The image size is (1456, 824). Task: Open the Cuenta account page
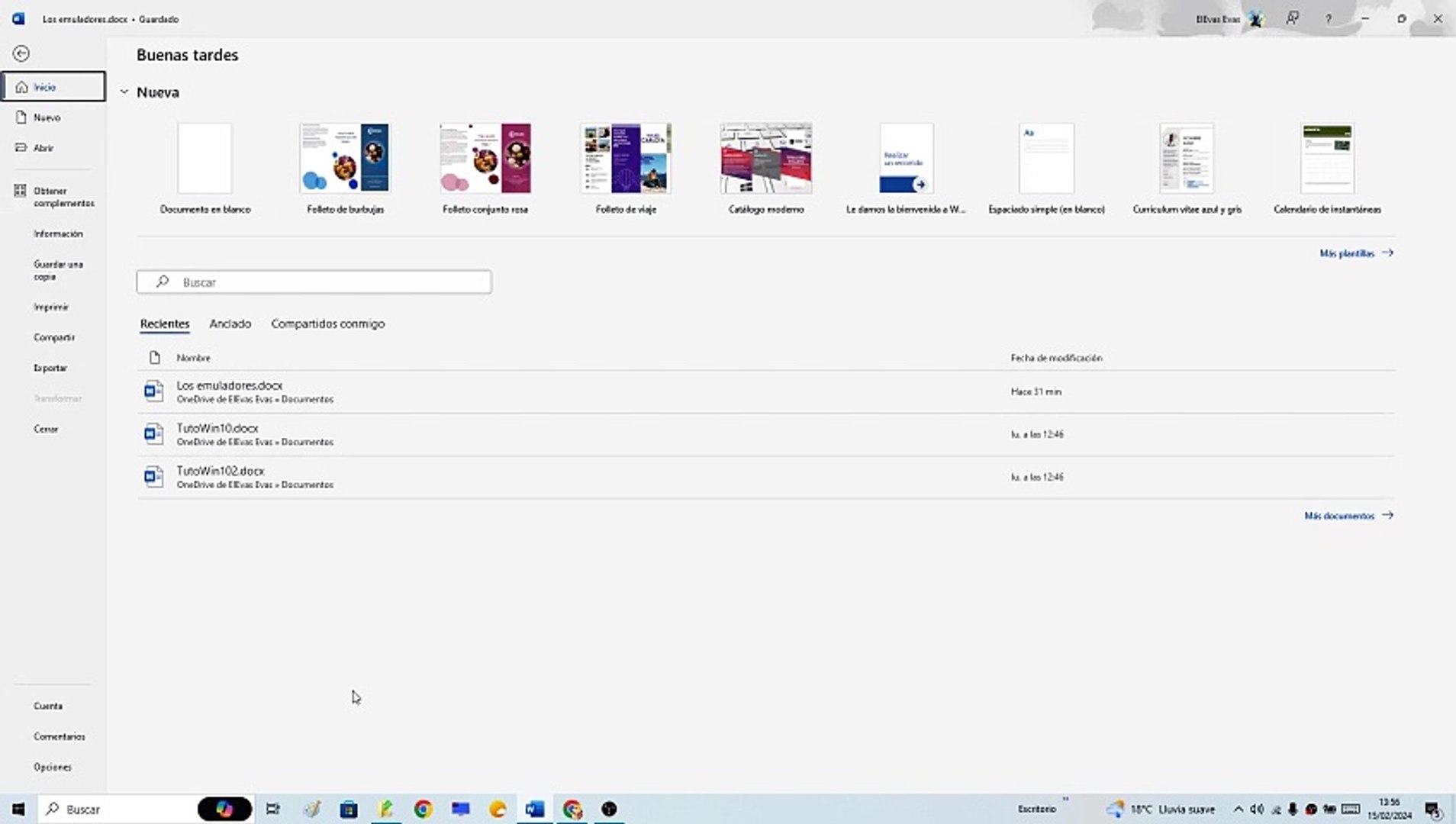click(48, 706)
